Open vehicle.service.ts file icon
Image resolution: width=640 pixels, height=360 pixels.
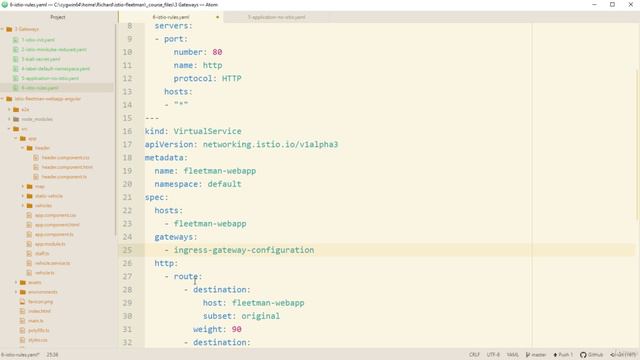(29, 263)
